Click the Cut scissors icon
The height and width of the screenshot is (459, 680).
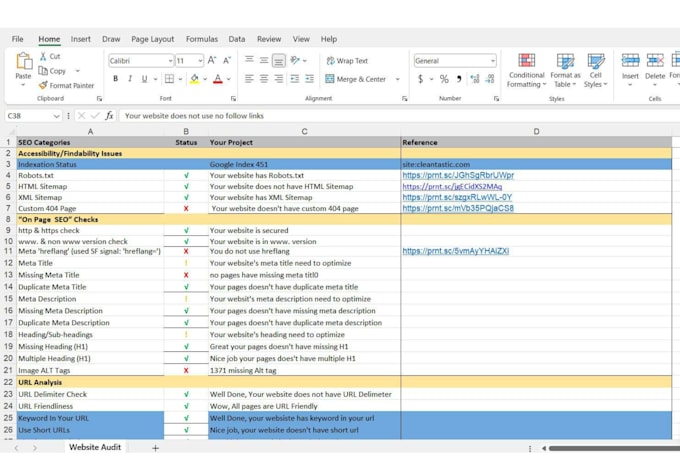pos(43,56)
